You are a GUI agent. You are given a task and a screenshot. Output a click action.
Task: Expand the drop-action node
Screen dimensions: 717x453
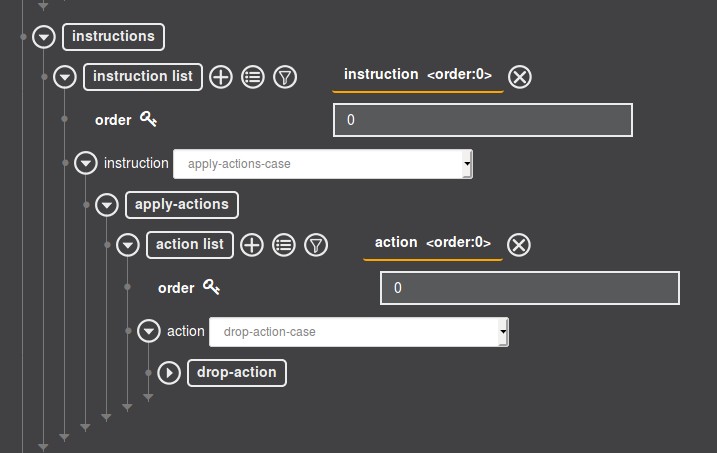(x=169, y=373)
